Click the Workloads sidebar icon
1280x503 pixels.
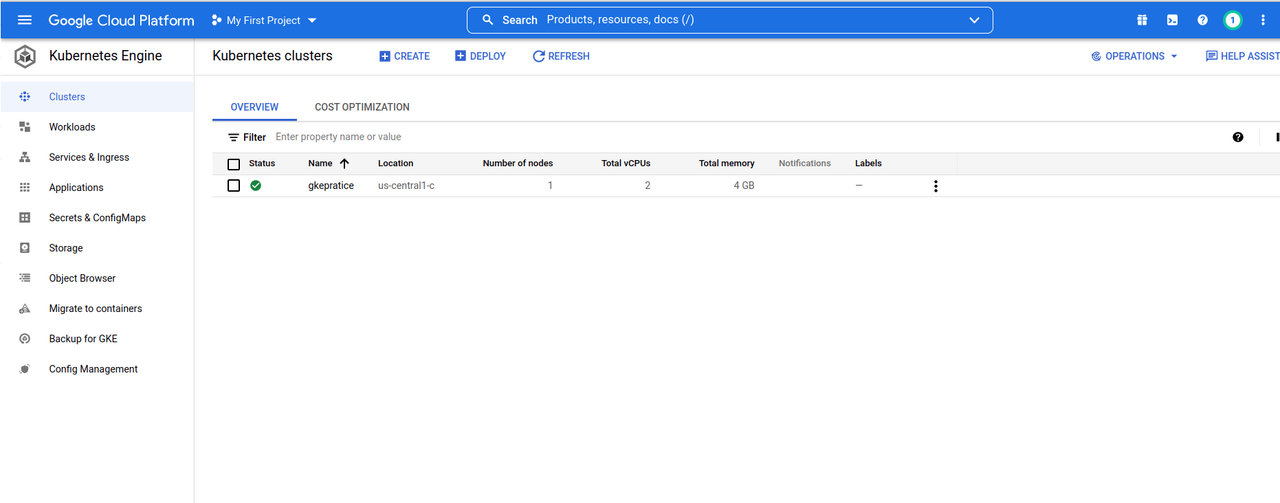click(25, 127)
